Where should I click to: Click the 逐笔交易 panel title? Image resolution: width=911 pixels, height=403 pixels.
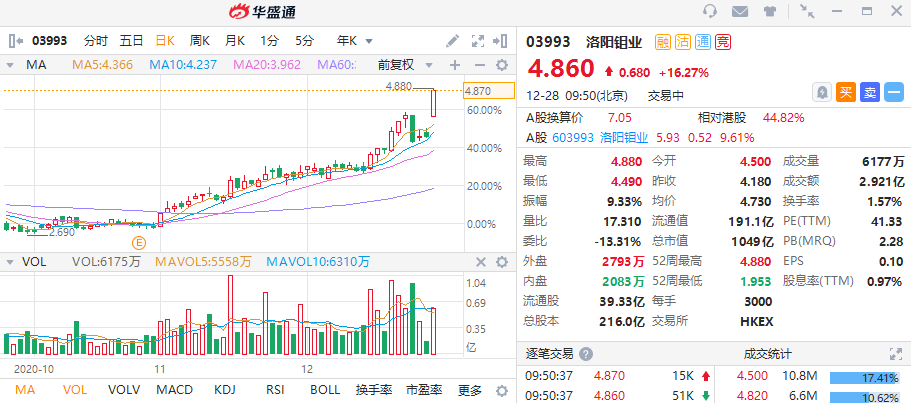[x=549, y=354]
